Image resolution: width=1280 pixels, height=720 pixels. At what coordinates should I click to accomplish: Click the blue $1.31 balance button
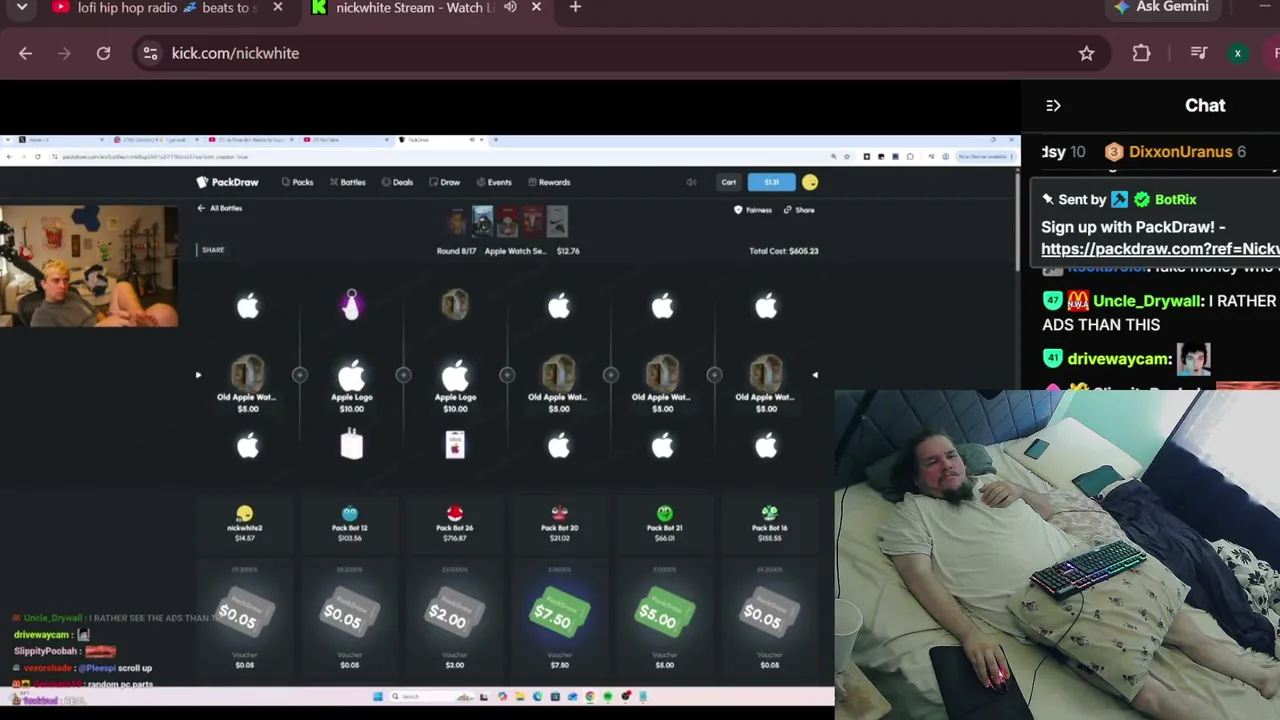(771, 182)
